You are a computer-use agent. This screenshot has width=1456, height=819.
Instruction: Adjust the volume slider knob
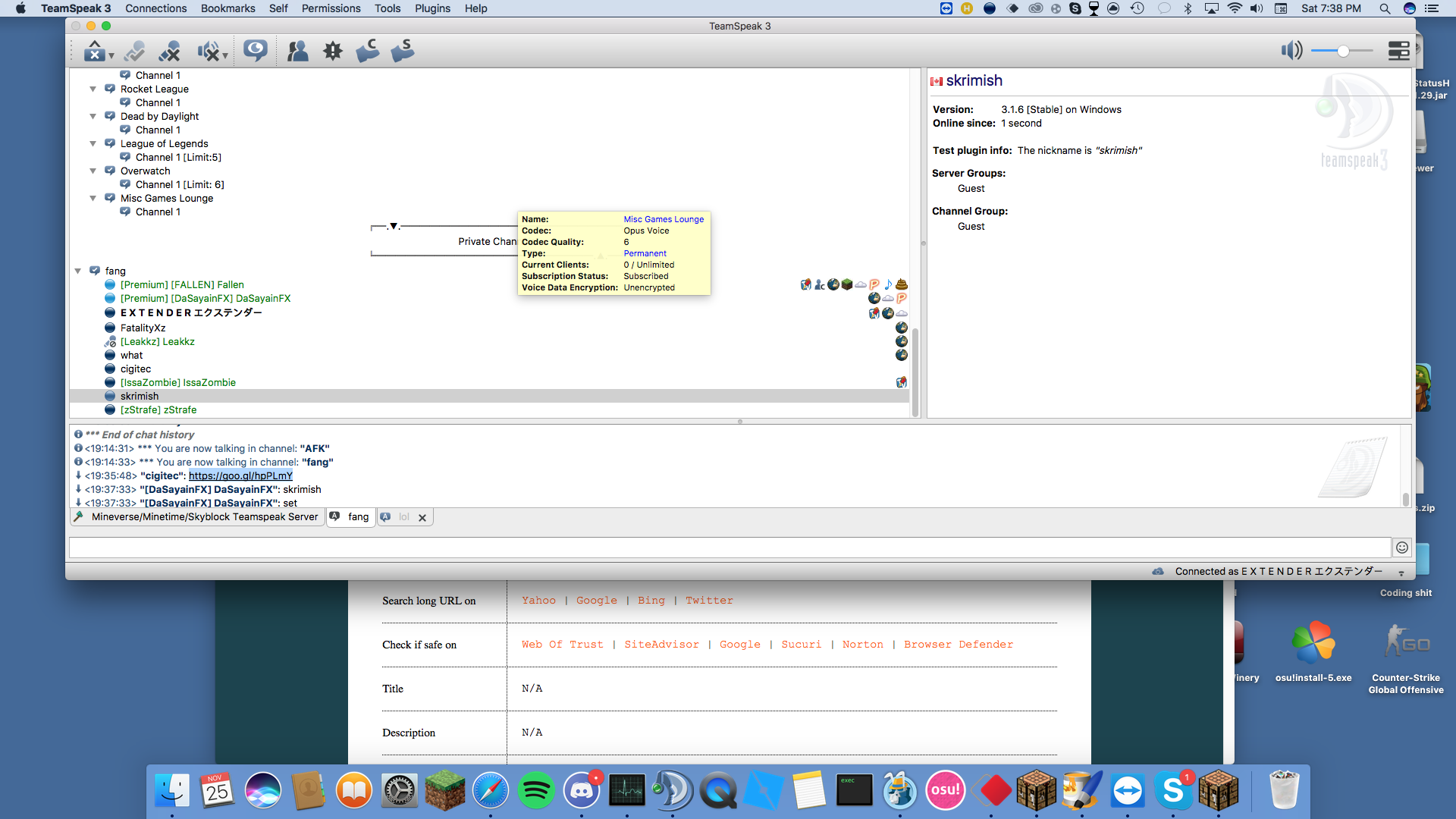coord(1343,51)
